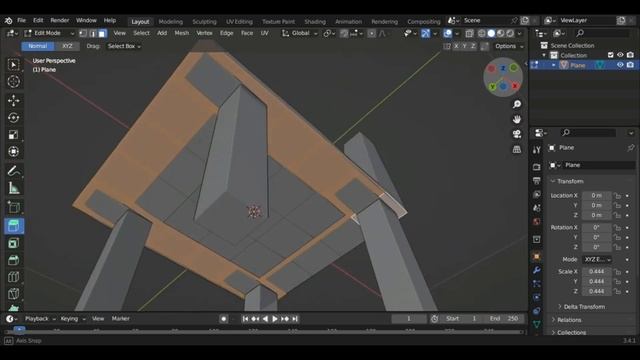Jump to the start frame
Viewport: 640px width, 360px height.
245,319
